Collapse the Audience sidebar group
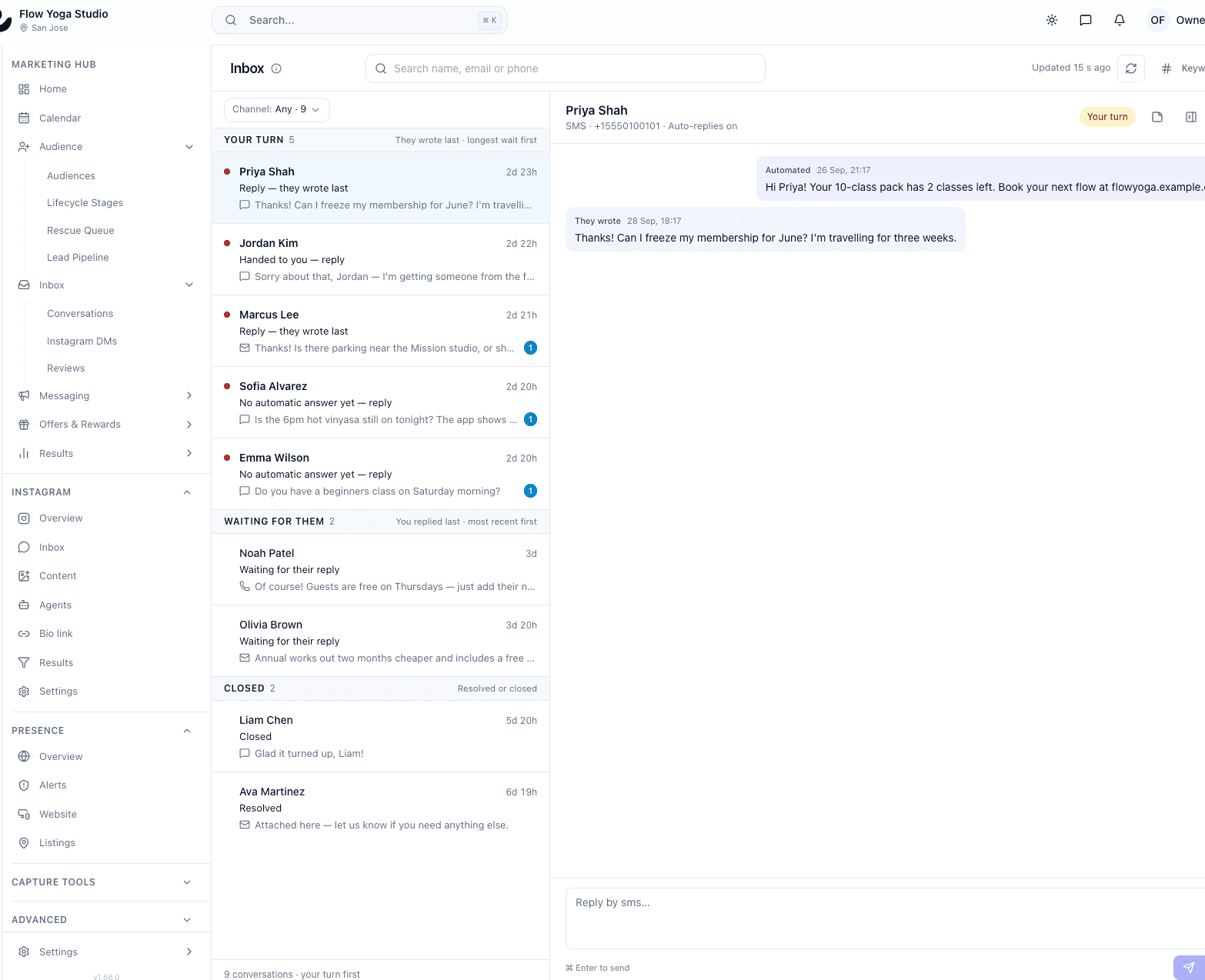1205x980 pixels. click(x=189, y=147)
